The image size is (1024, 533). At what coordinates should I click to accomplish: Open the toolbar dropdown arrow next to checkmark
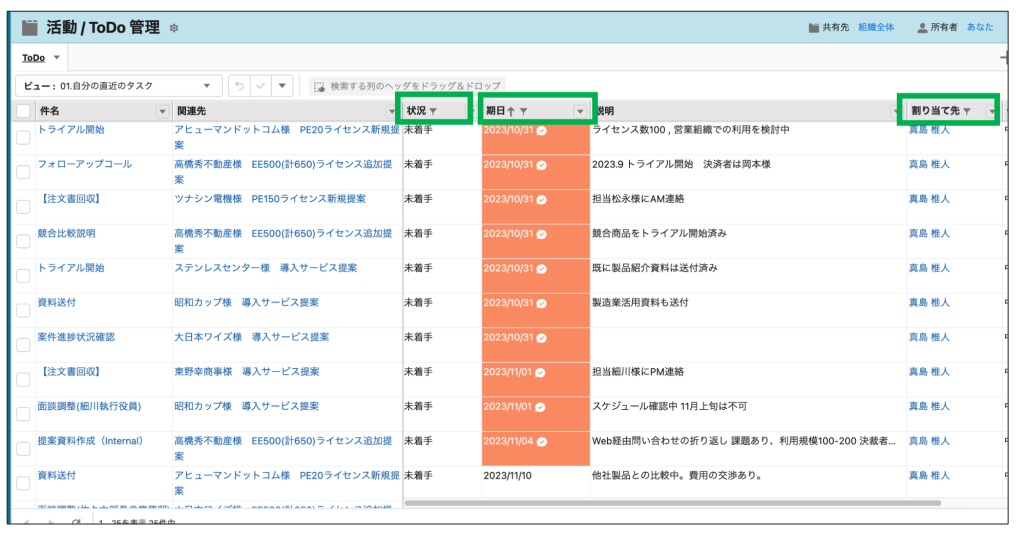pos(282,86)
